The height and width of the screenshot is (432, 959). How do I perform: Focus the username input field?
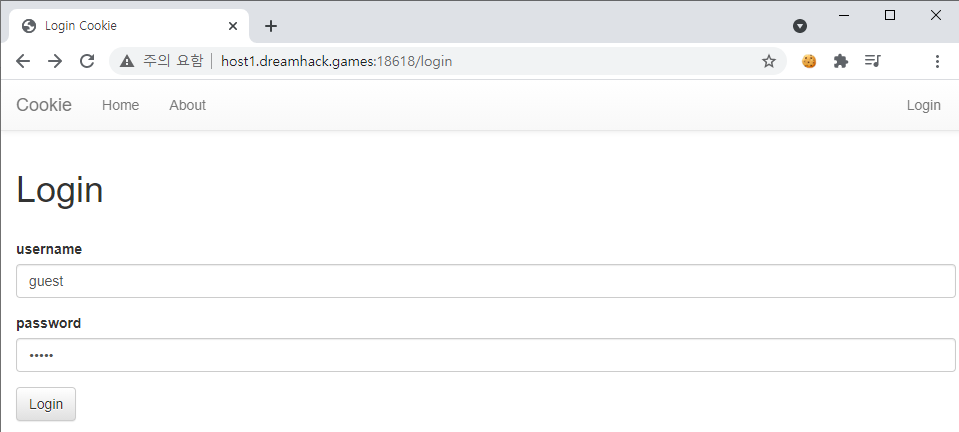486,281
